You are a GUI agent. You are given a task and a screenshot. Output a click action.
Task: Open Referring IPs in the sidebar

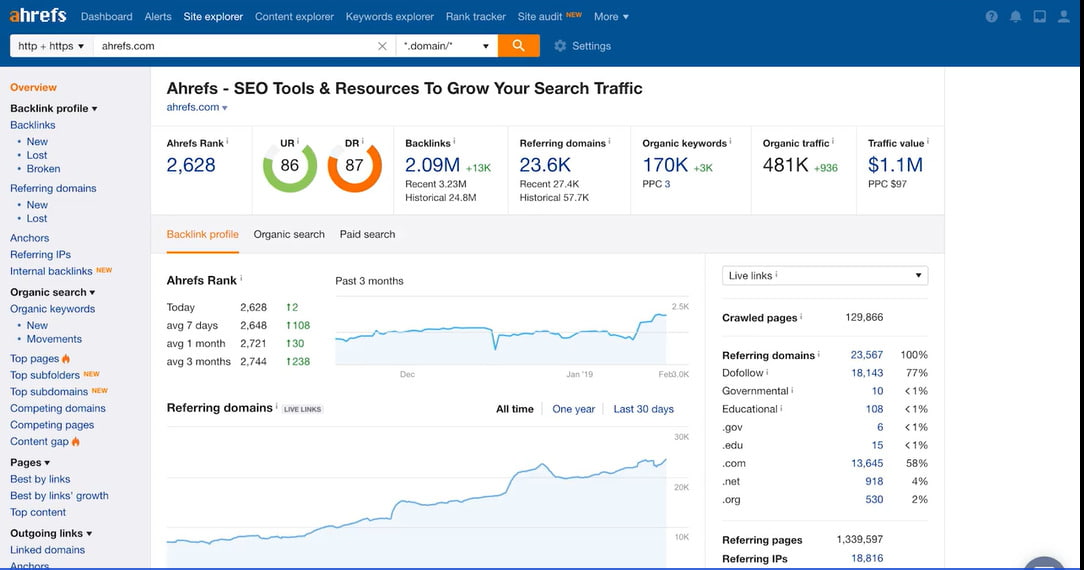pyautogui.click(x=40, y=254)
